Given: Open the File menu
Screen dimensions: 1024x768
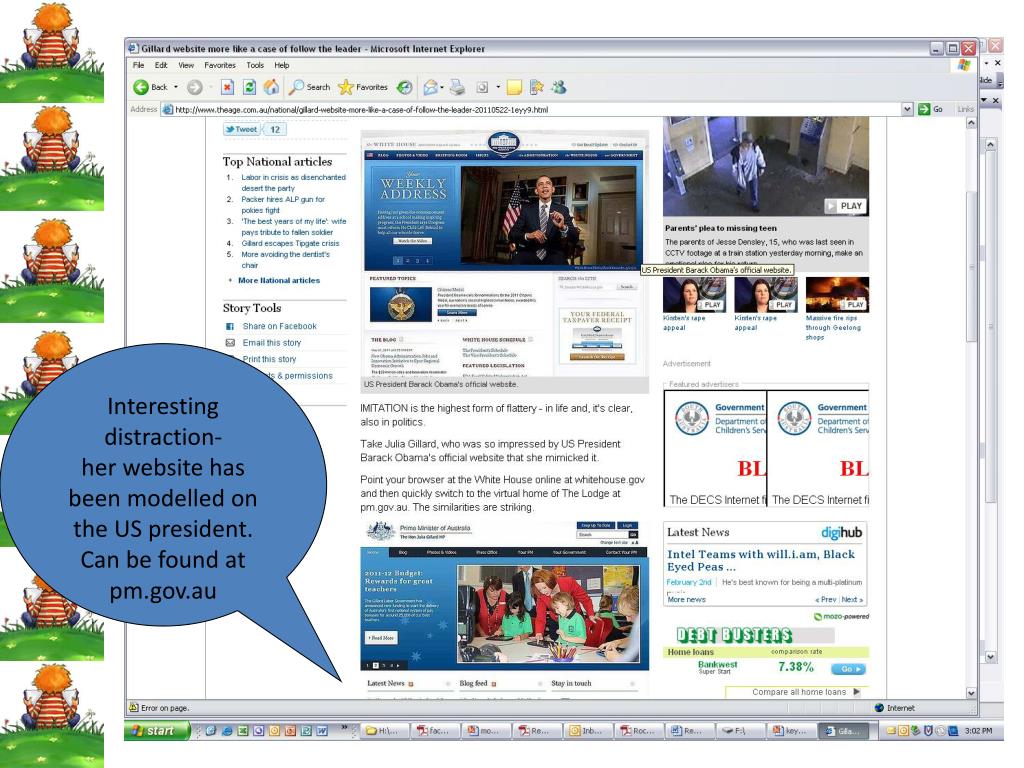Looking at the screenshot, I should click(x=138, y=65).
